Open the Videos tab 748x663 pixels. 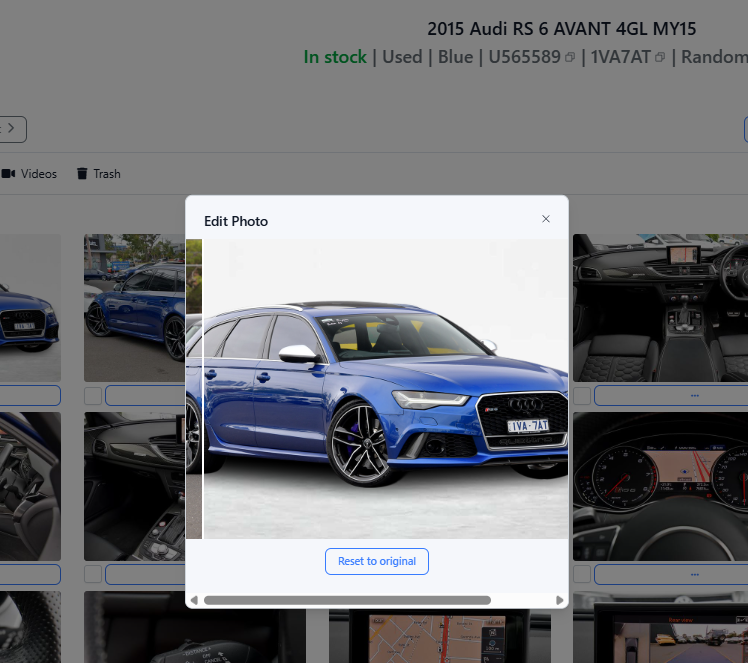[29, 174]
